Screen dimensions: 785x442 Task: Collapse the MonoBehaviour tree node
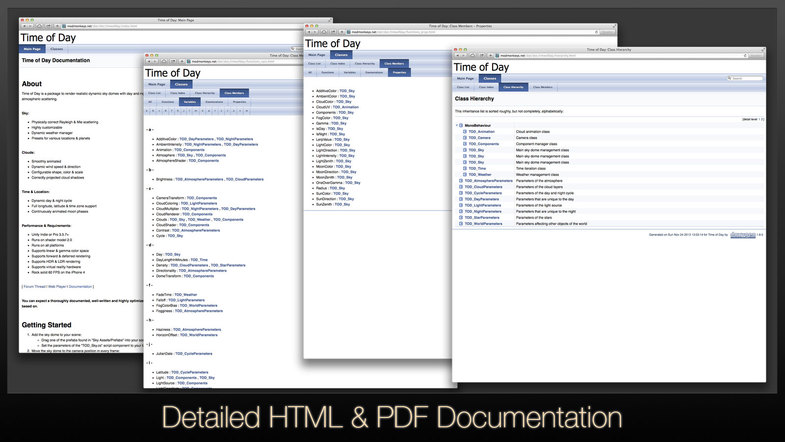(457, 126)
